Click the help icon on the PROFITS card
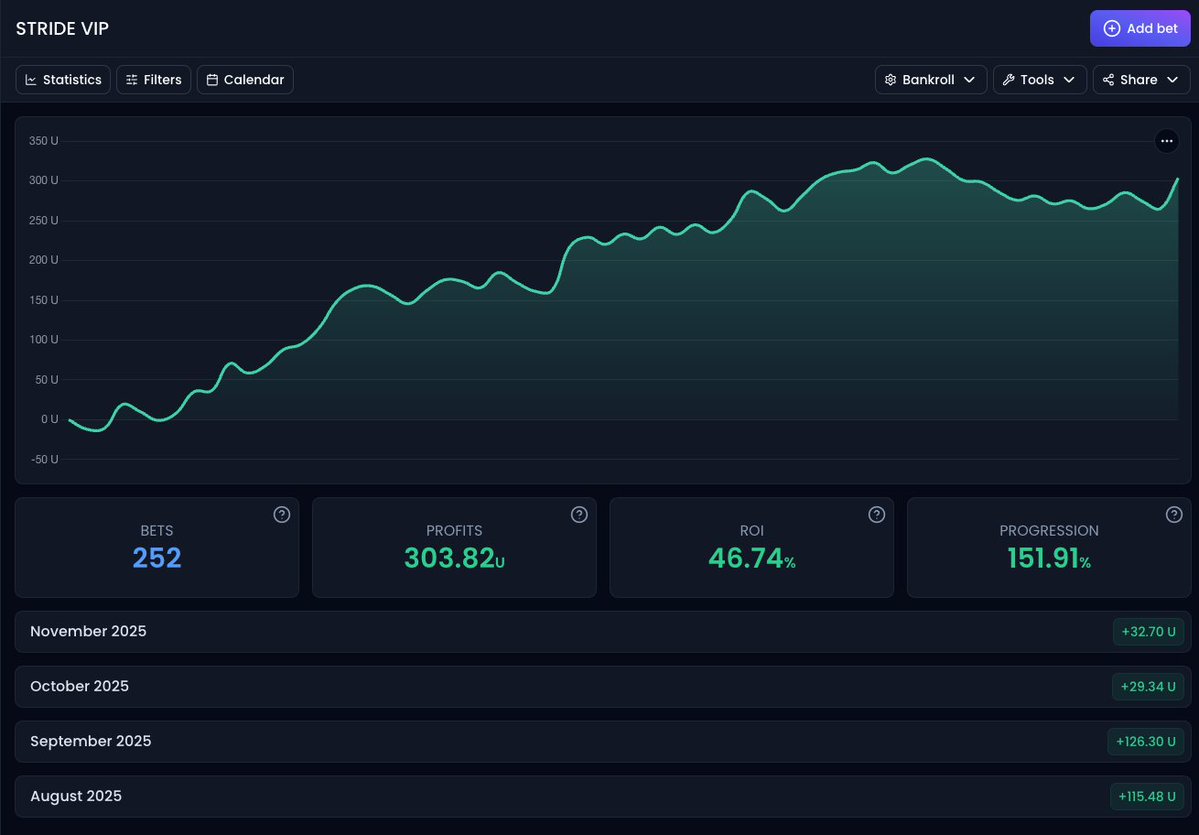The image size is (1199, 835). pyautogui.click(x=579, y=514)
